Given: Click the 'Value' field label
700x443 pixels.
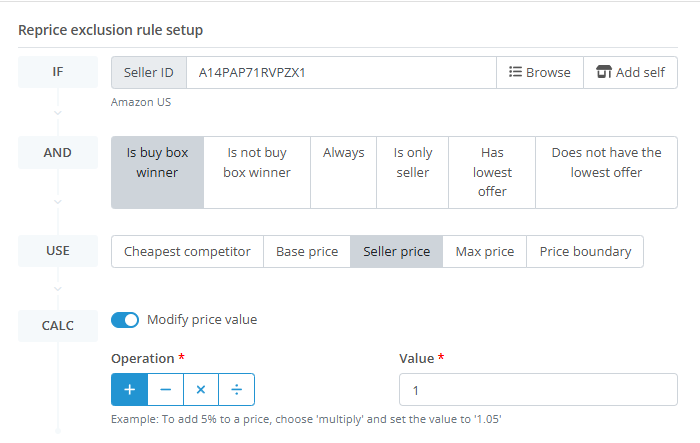Looking at the screenshot, I should 417,359.
